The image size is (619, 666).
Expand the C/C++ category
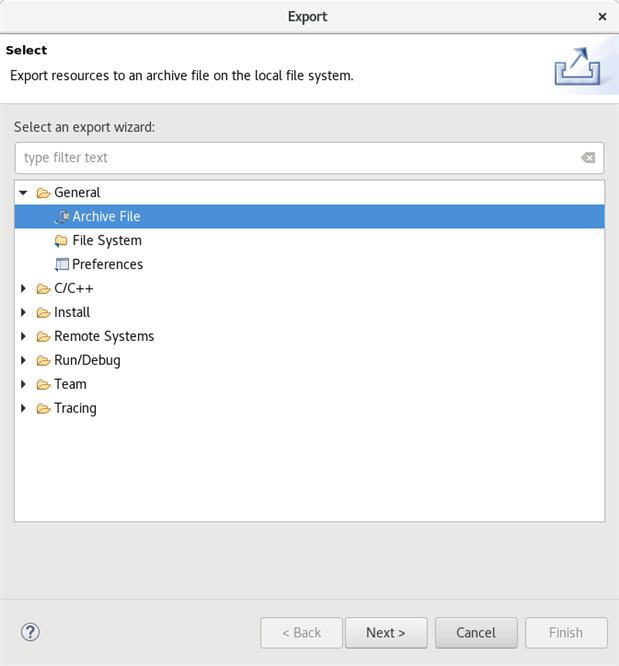click(x=23, y=288)
